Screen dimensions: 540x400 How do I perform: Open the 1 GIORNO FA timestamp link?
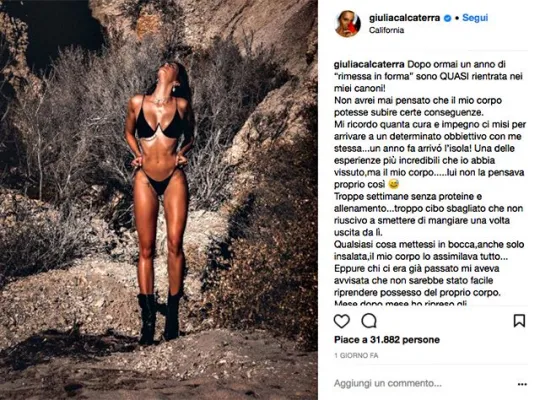(356, 356)
